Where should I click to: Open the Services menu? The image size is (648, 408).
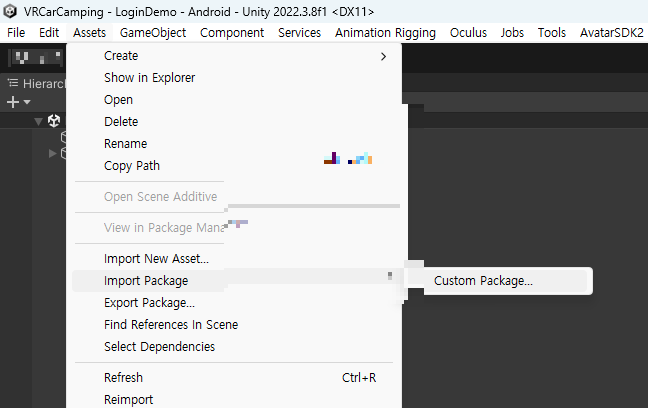click(299, 33)
